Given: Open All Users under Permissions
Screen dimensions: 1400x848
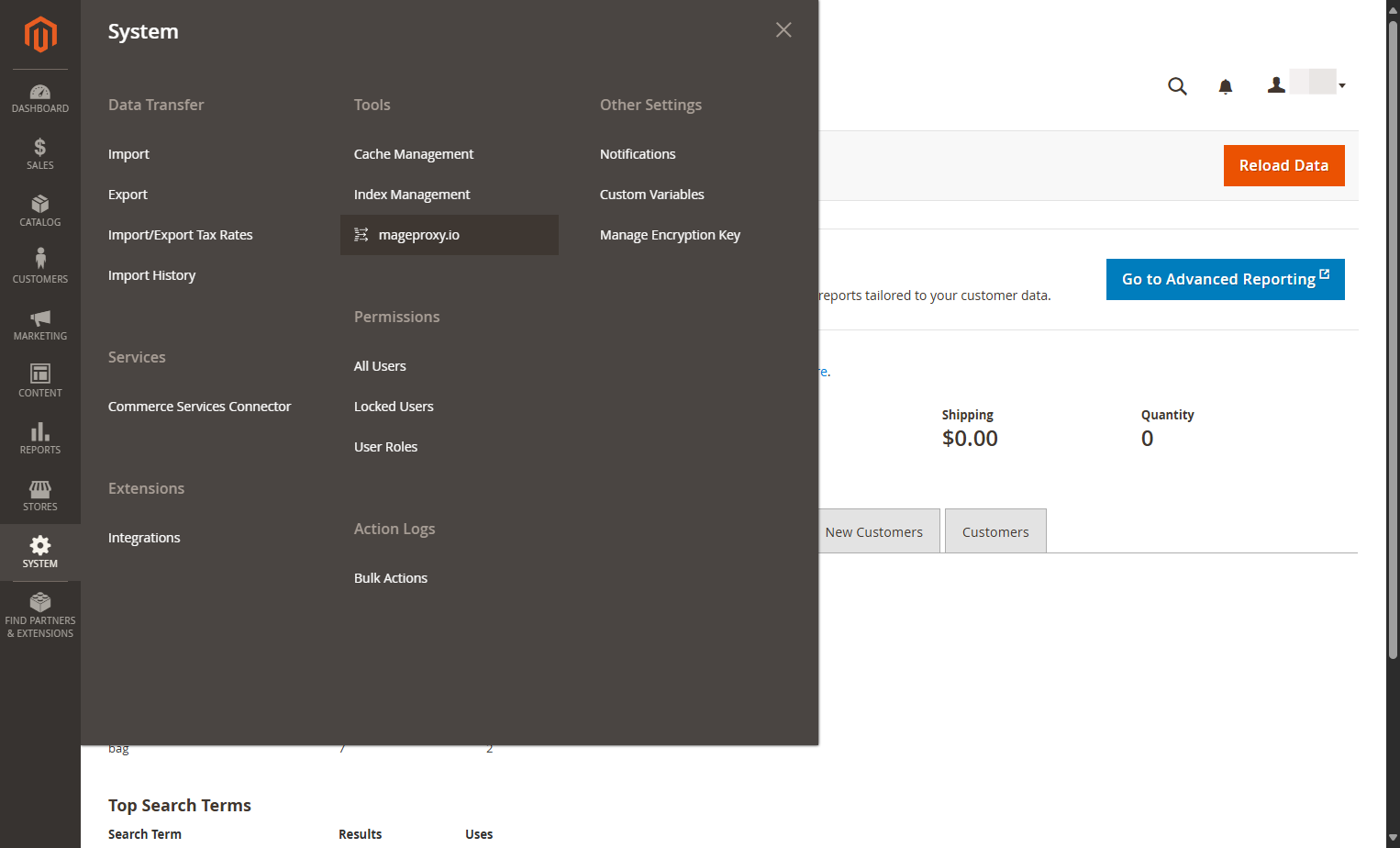Looking at the screenshot, I should (380, 366).
